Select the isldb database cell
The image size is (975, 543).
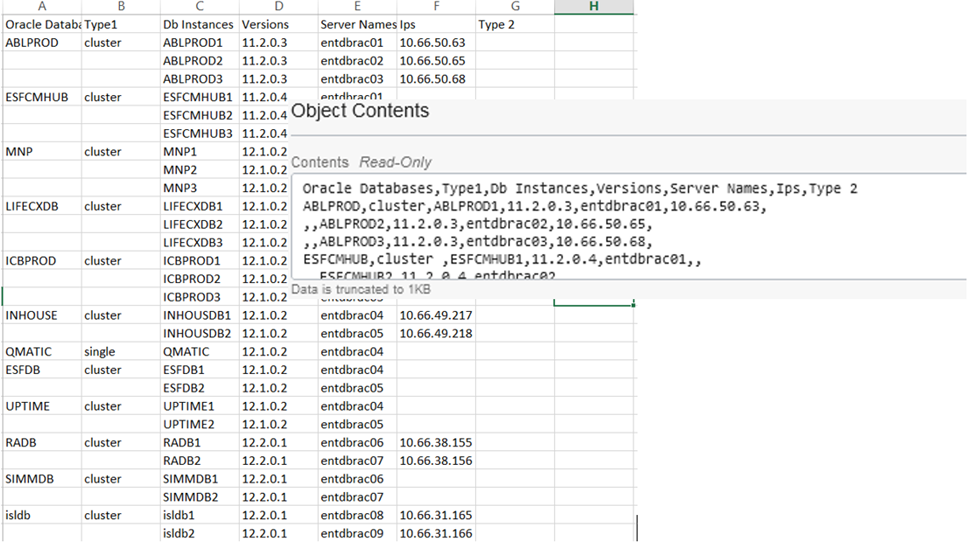tap(42, 515)
